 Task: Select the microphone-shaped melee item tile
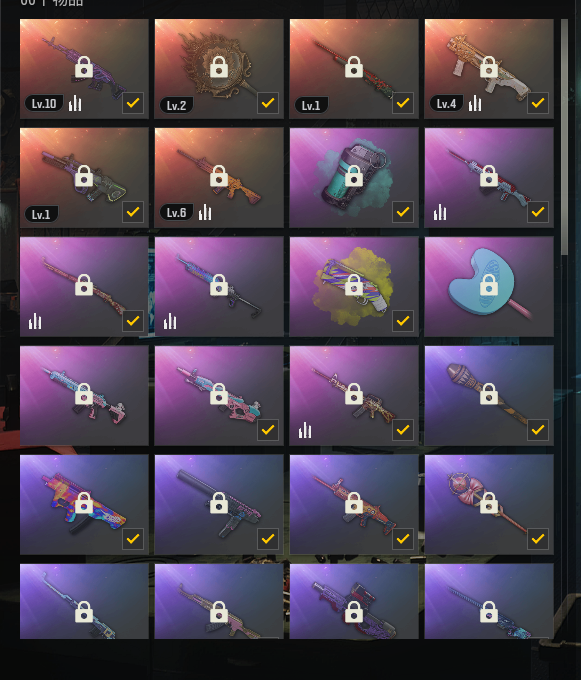489,396
